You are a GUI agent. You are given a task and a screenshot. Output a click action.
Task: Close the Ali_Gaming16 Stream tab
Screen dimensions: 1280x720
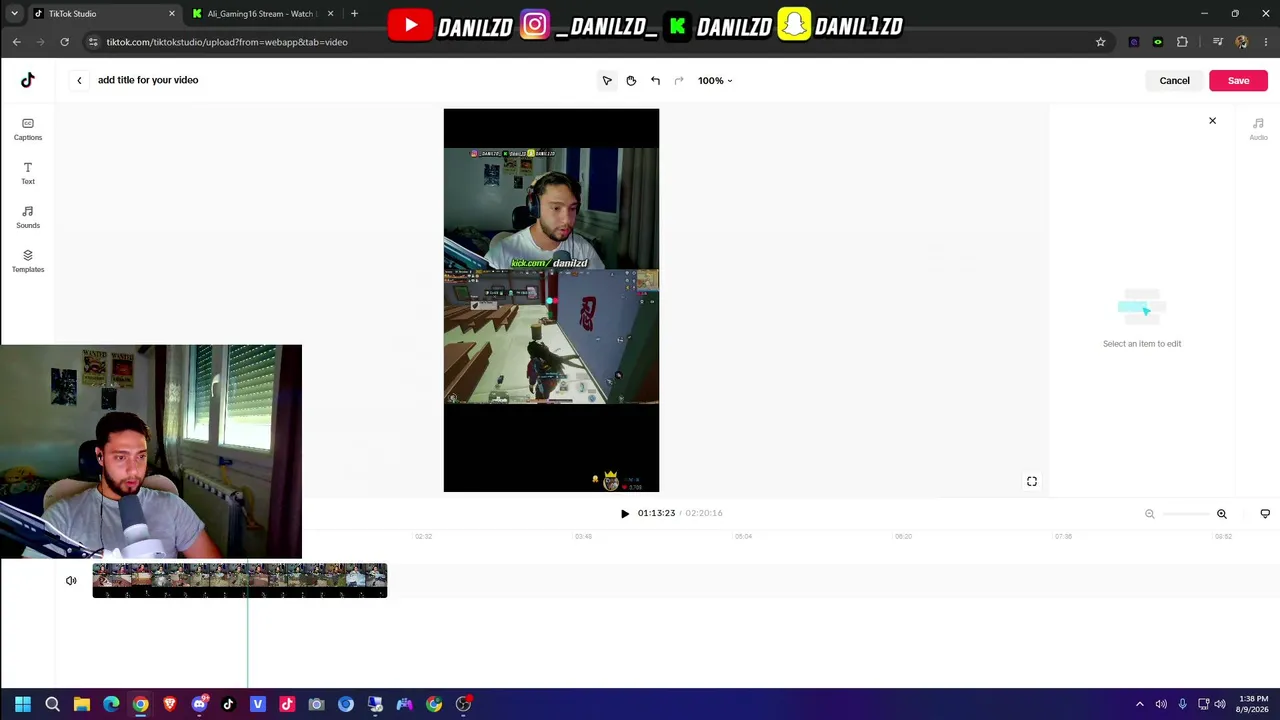330,14
